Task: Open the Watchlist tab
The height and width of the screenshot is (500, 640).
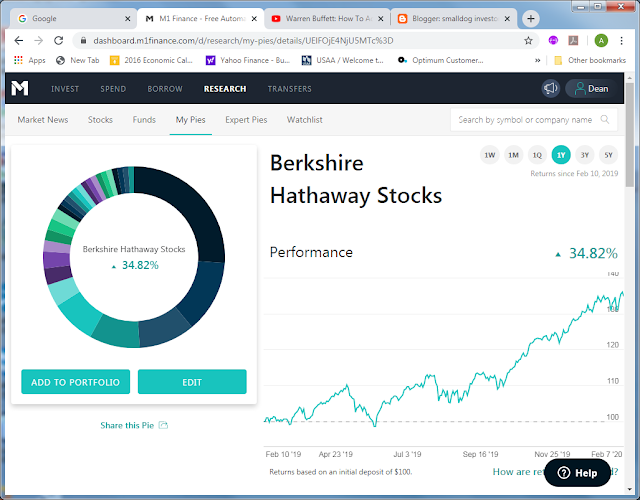Action: click(x=304, y=120)
